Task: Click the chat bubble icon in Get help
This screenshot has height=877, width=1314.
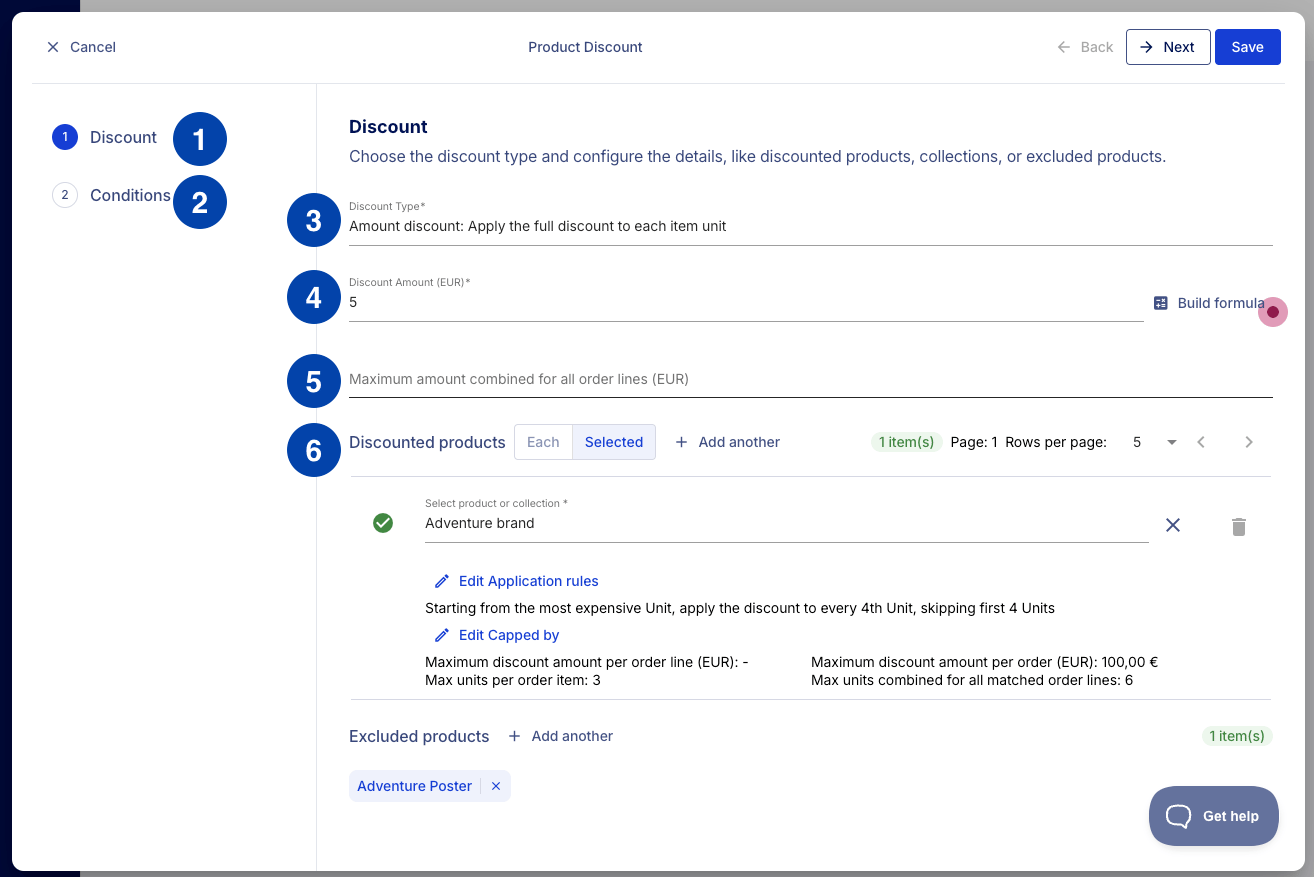Action: click(x=1179, y=816)
